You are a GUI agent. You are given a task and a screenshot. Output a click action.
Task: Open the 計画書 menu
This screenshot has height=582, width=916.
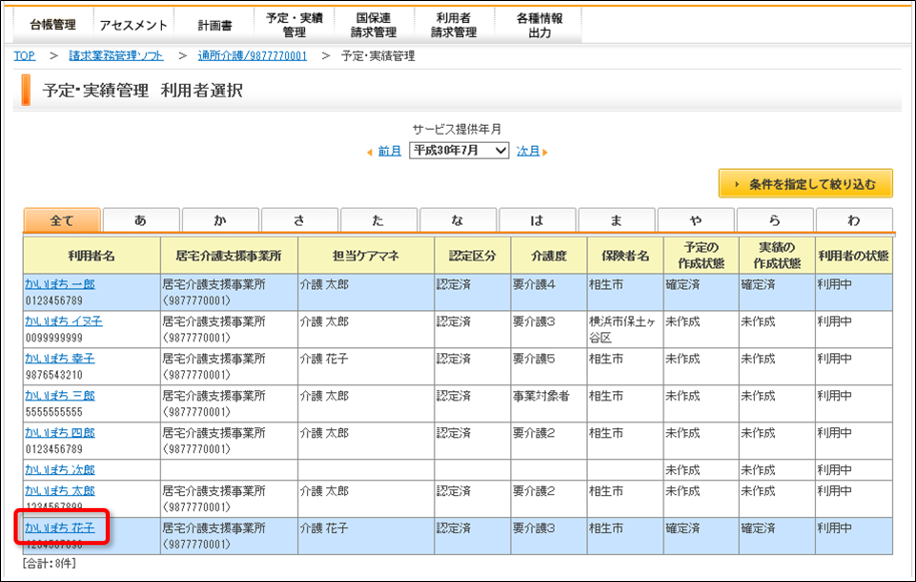[x=214, y=25]
